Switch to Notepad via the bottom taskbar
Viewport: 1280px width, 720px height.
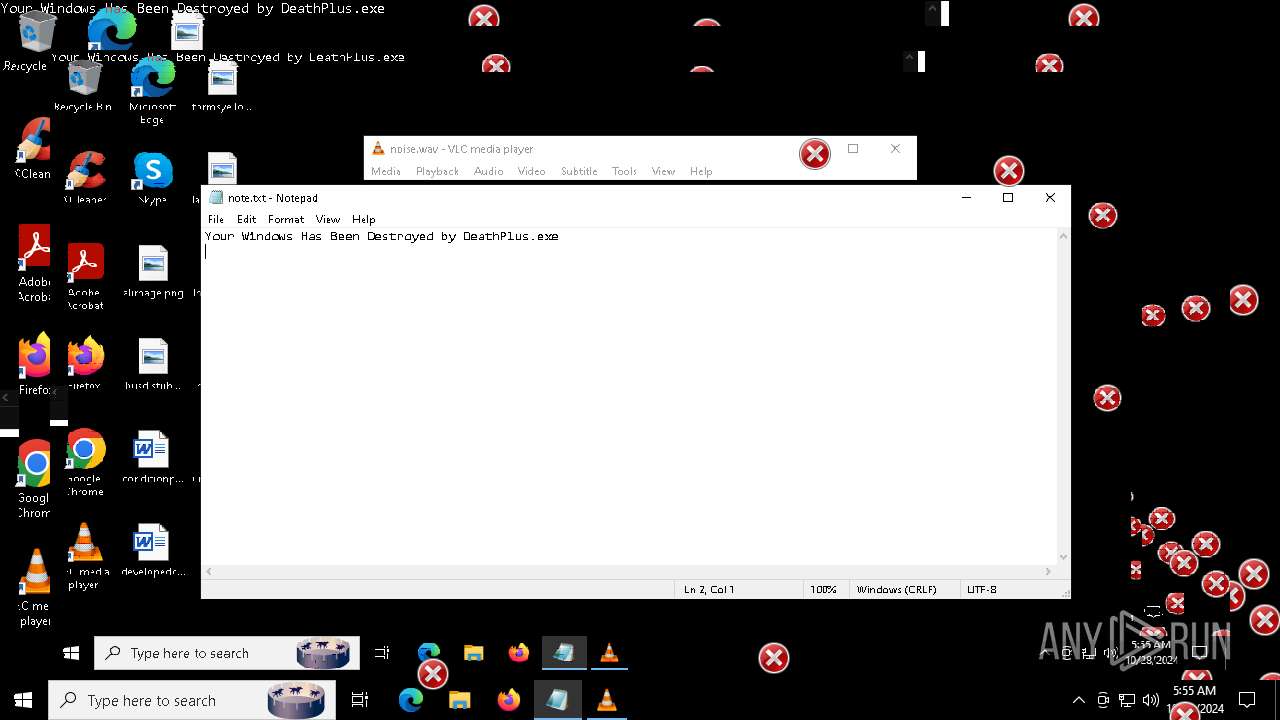pos(557,700)
